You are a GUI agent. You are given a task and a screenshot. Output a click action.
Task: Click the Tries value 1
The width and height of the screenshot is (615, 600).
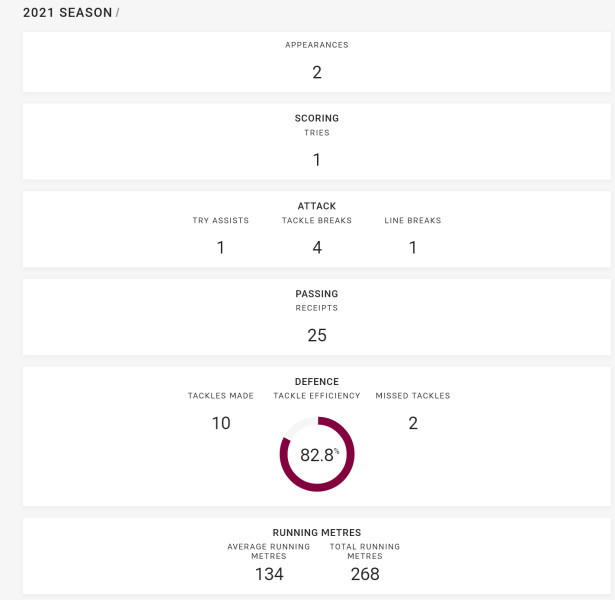(x=317, y=160)
